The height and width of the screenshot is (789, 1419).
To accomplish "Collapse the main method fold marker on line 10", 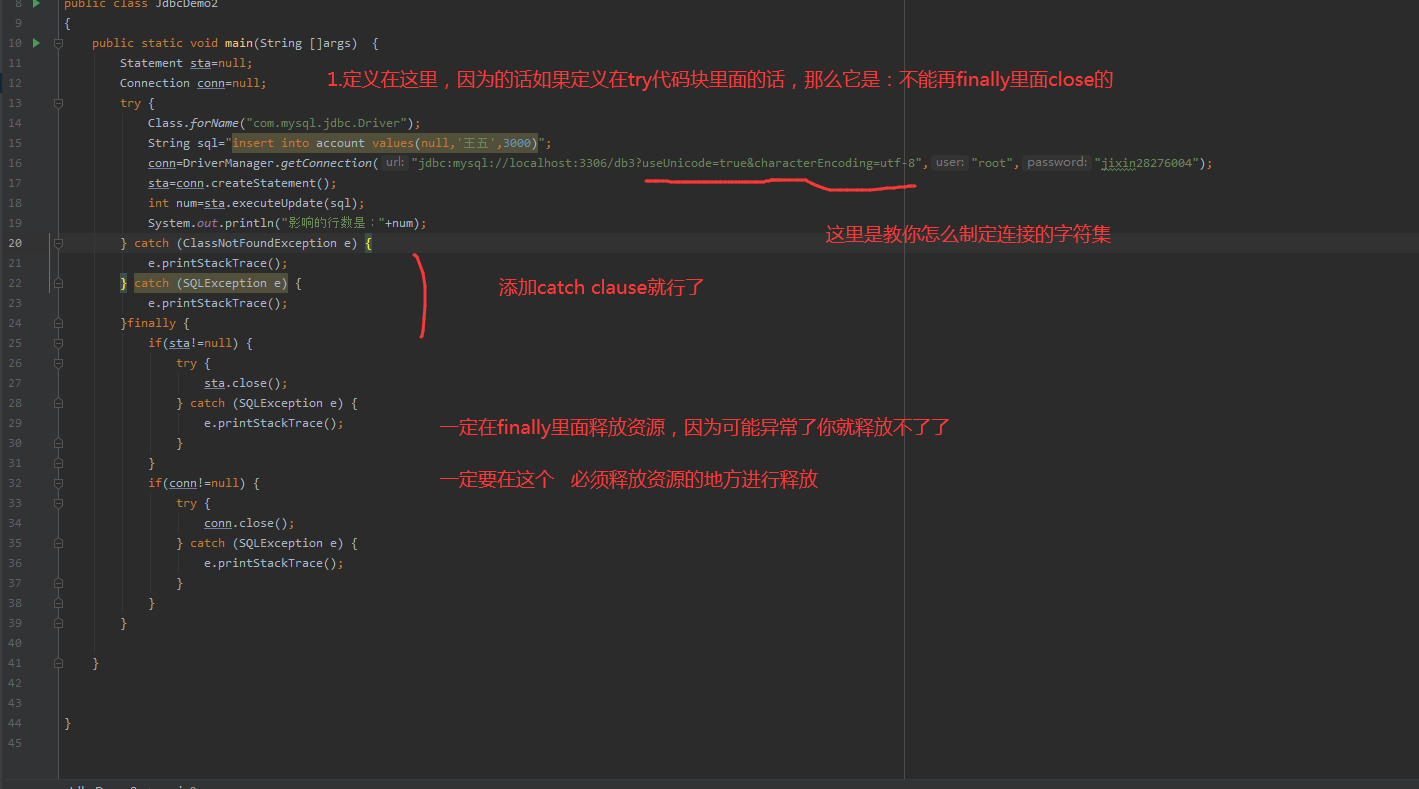I will click(58, 43).
